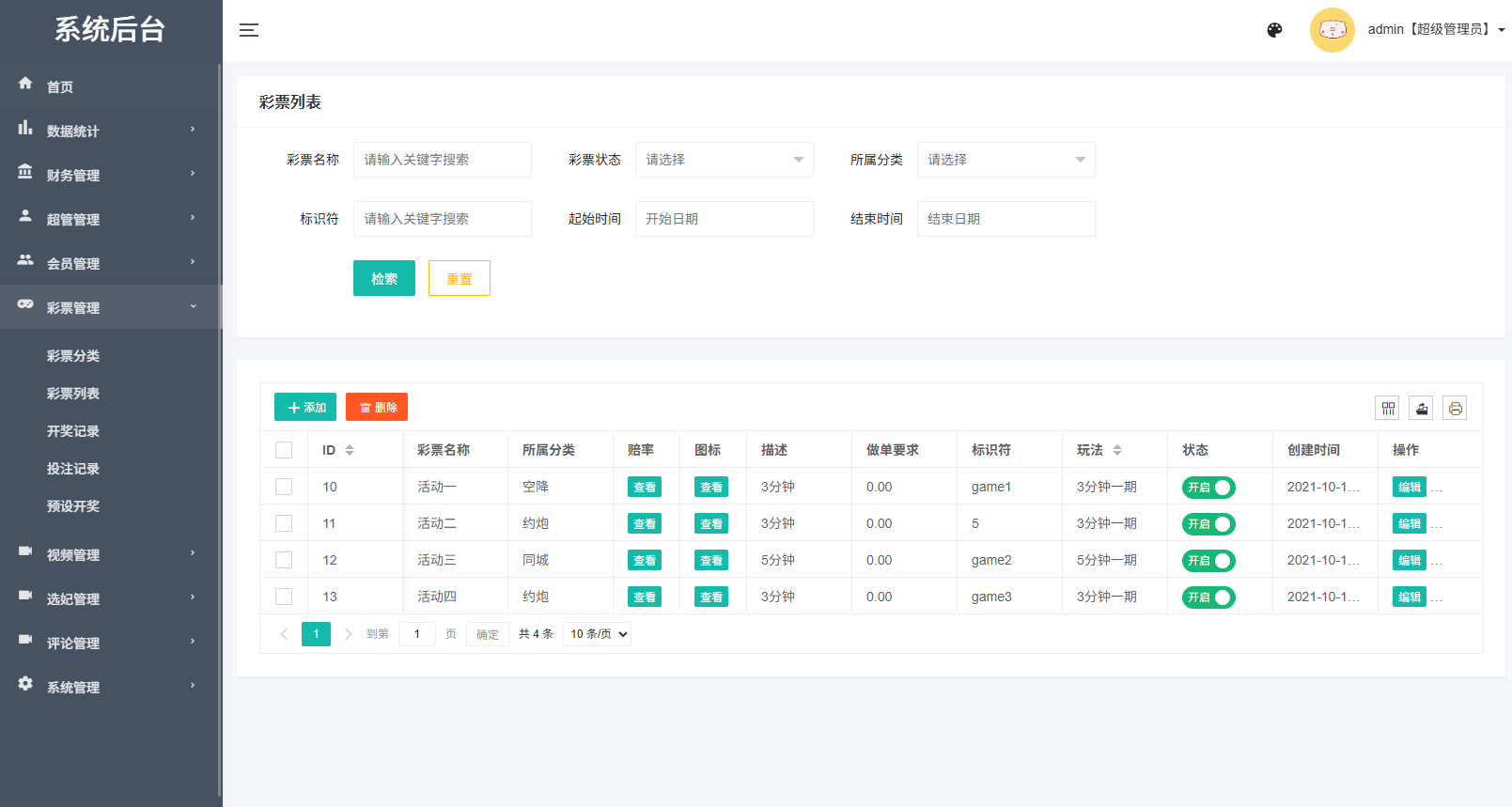Viewport: 1512px width, 807px height.
Task: Click the print table icon
Action: click(1455, 408)
